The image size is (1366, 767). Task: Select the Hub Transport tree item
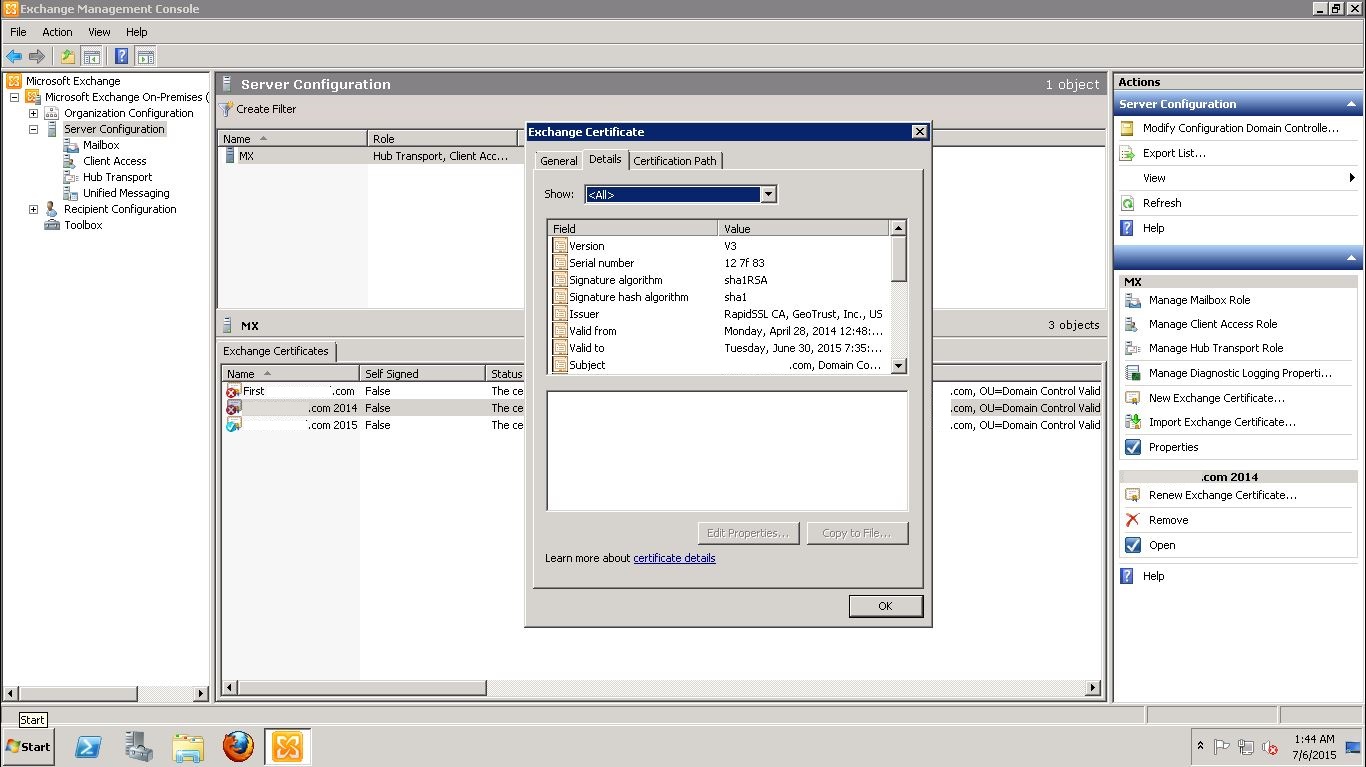pos(117,177)
